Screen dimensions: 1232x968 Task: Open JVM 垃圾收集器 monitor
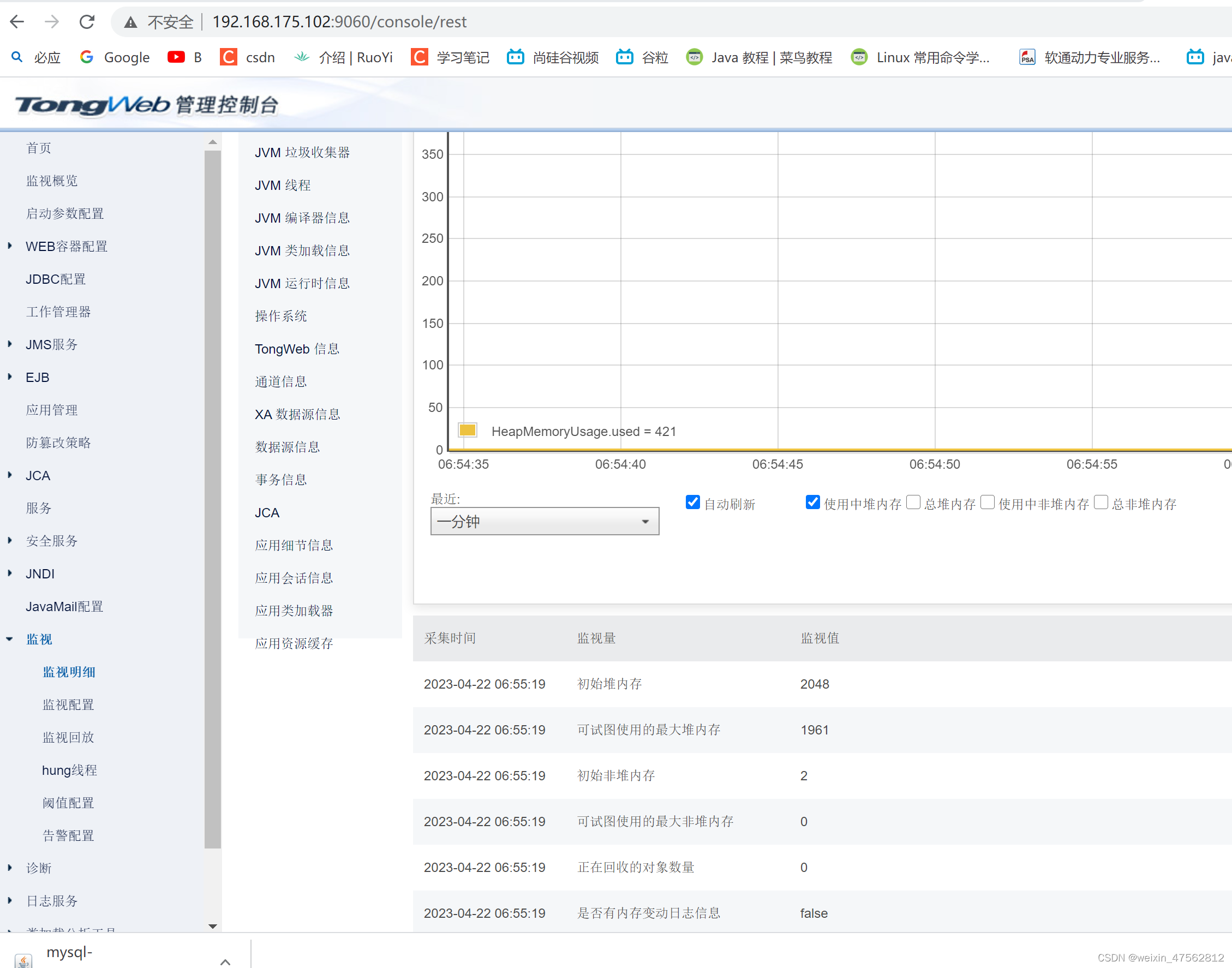pos(302,152)
